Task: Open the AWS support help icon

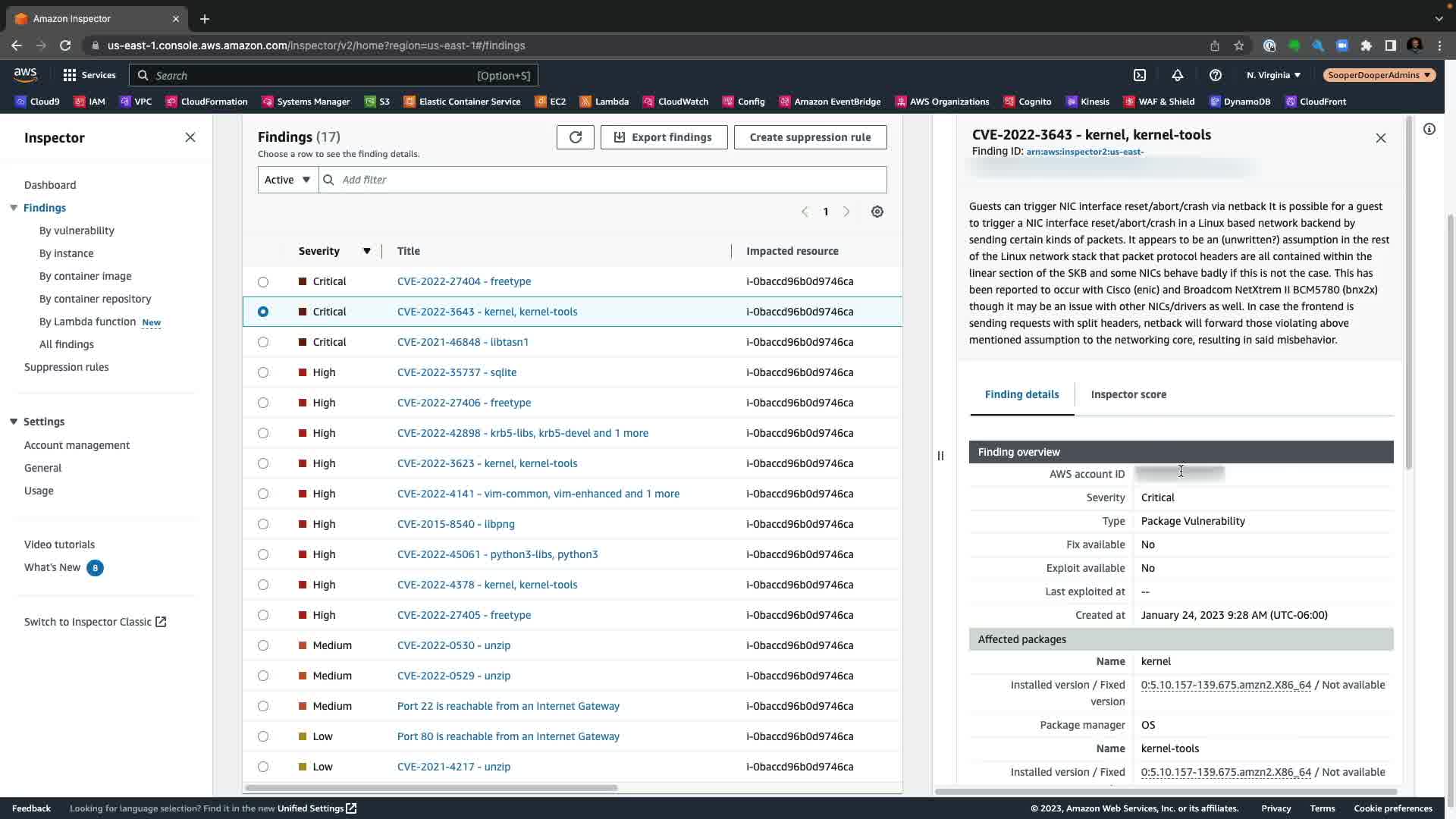Action: point(1215,75)
